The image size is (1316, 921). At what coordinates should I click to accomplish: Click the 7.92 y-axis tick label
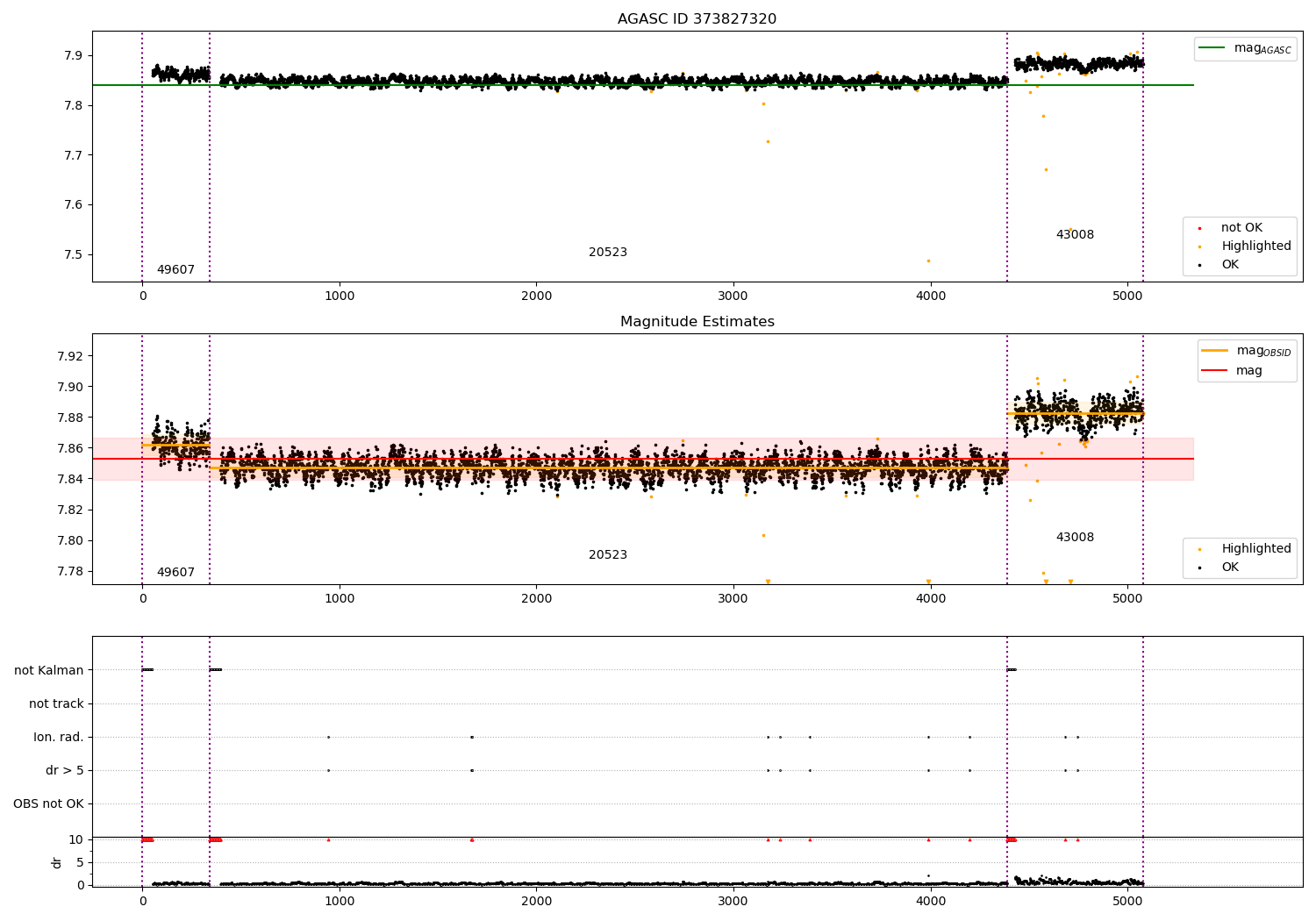(69, 356)
